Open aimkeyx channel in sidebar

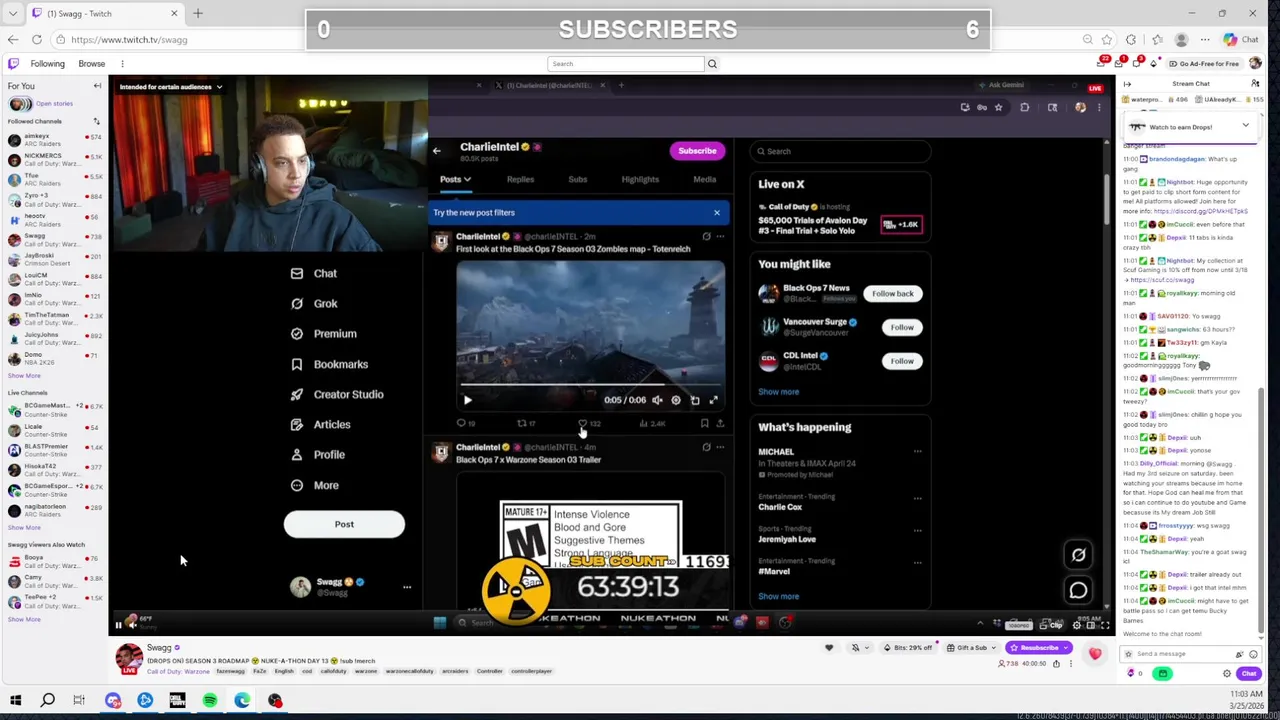pyautogui.click(x=55, y=140)
